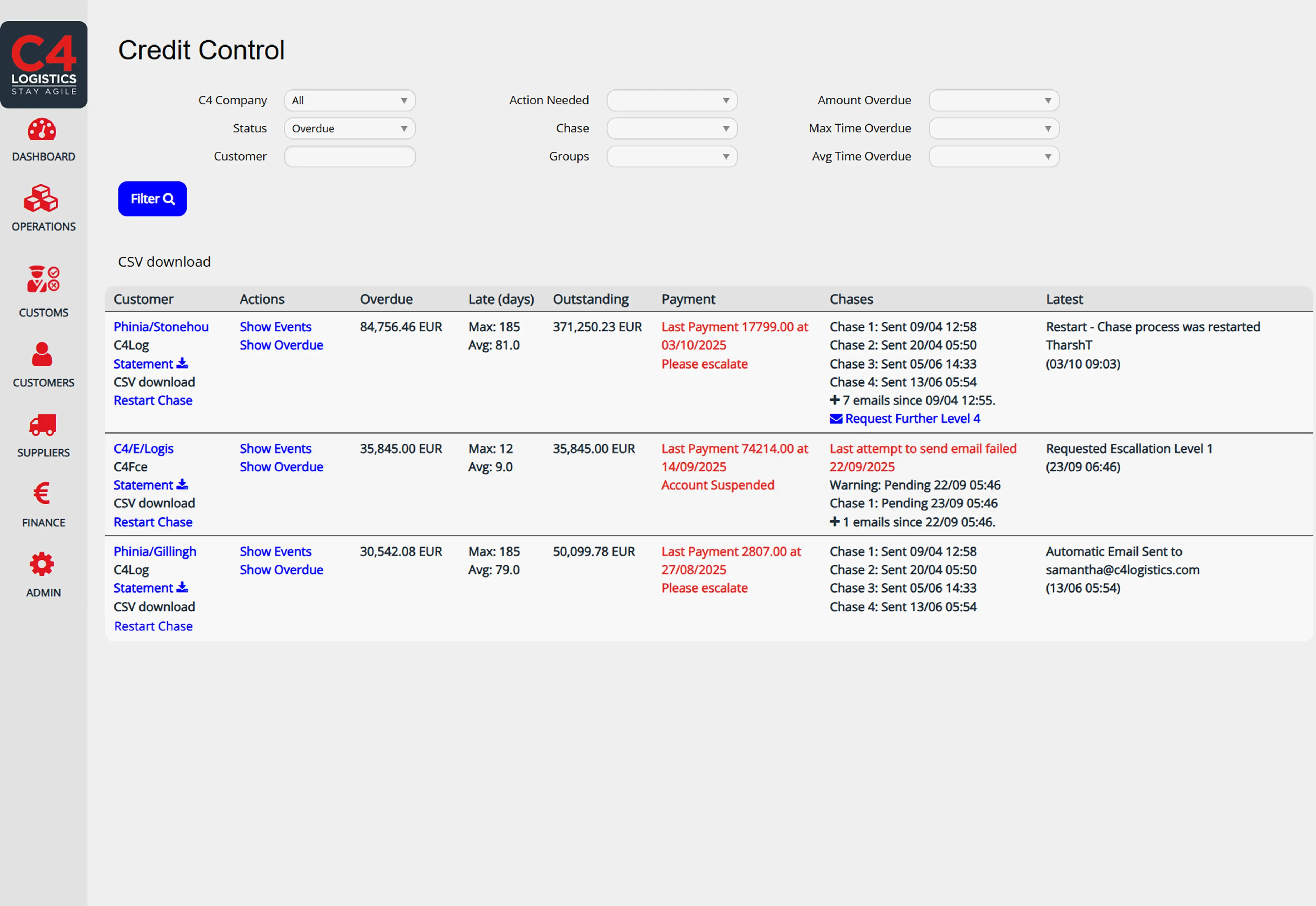Expand the plus icon beside 1 emails since 22/09
The height and width of the screenshot is (906, 1316).
835,522
